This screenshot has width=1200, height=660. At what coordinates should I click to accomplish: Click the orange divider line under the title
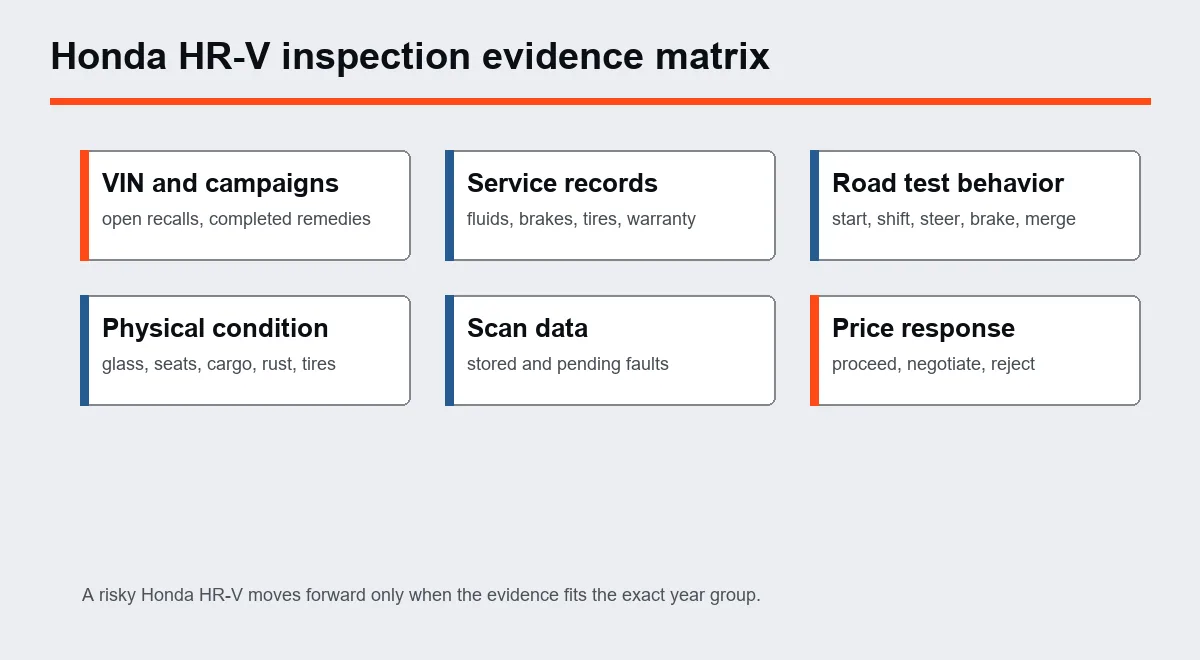click(x=600, y=101)
